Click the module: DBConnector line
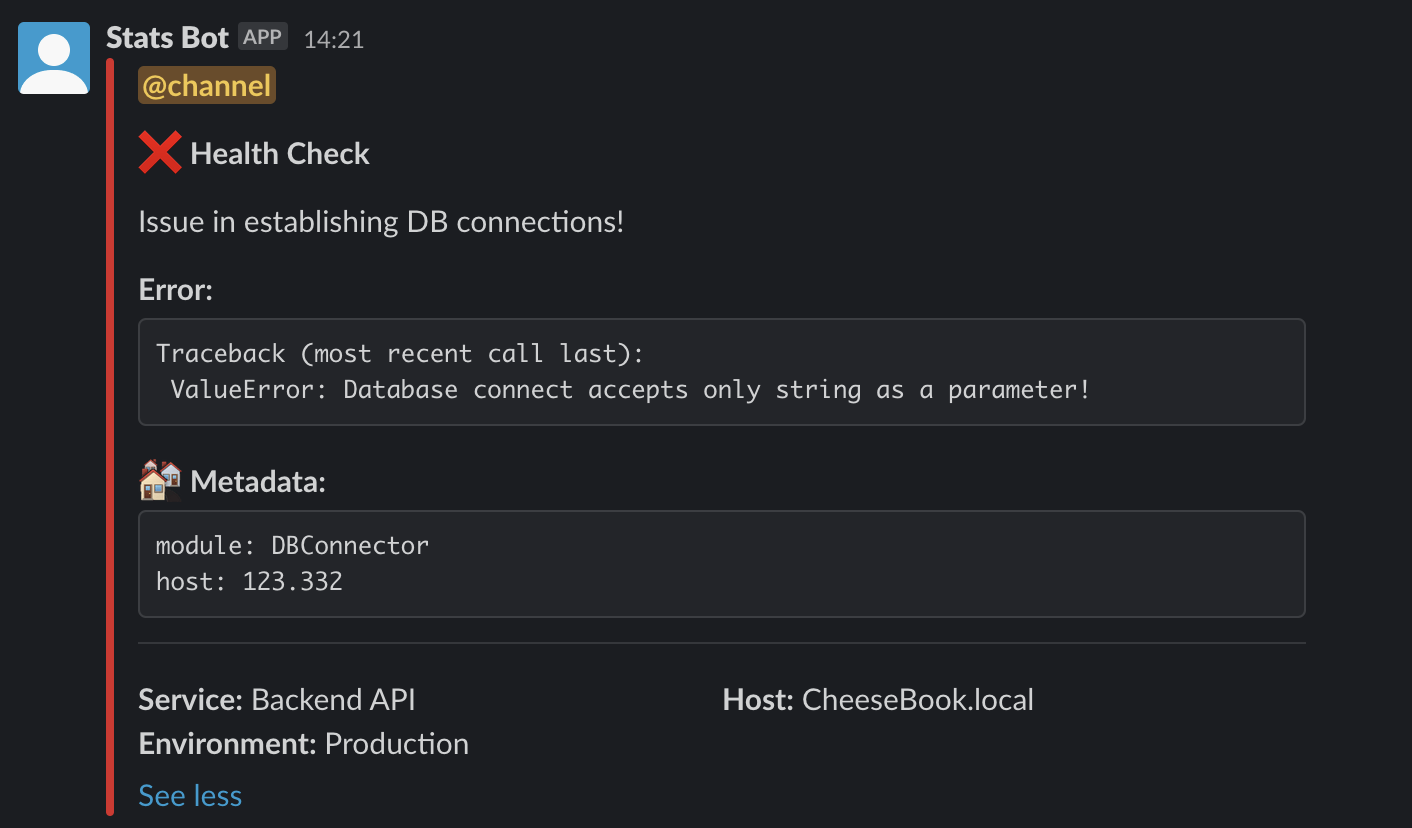 click(292, 546)
